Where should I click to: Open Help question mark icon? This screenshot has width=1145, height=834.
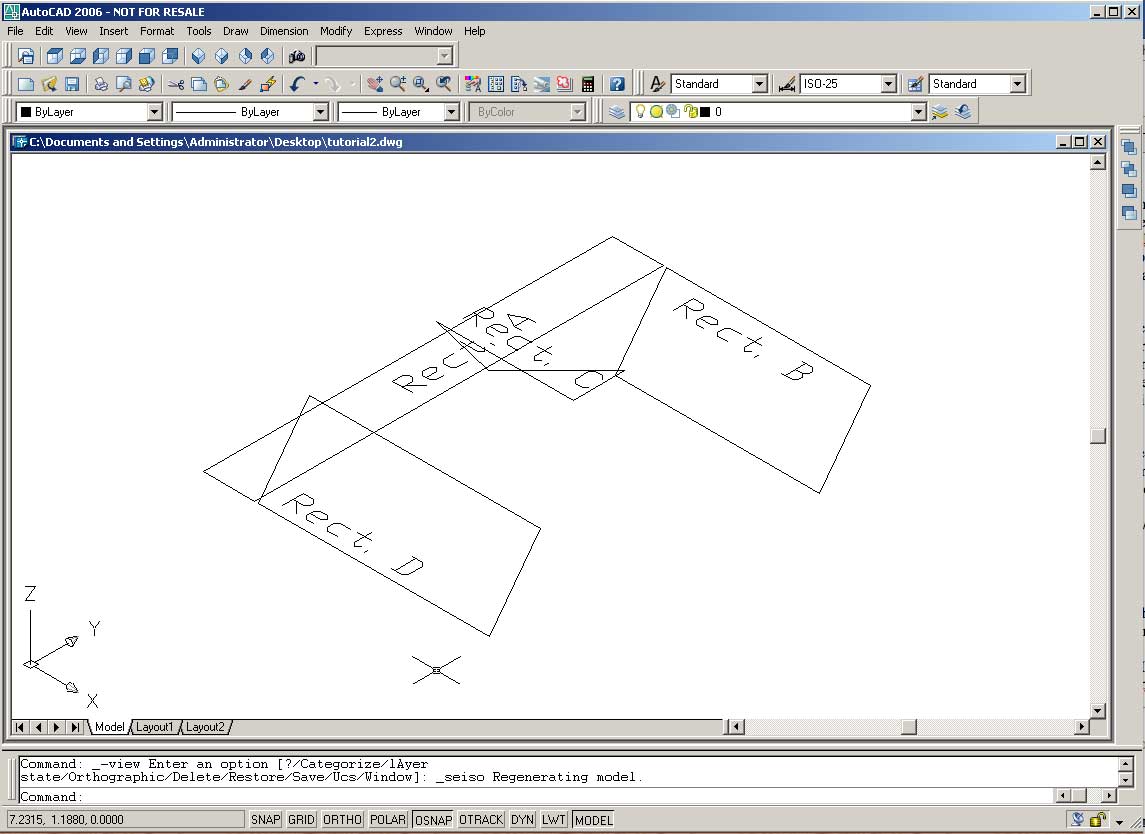(x=617, y=84)
